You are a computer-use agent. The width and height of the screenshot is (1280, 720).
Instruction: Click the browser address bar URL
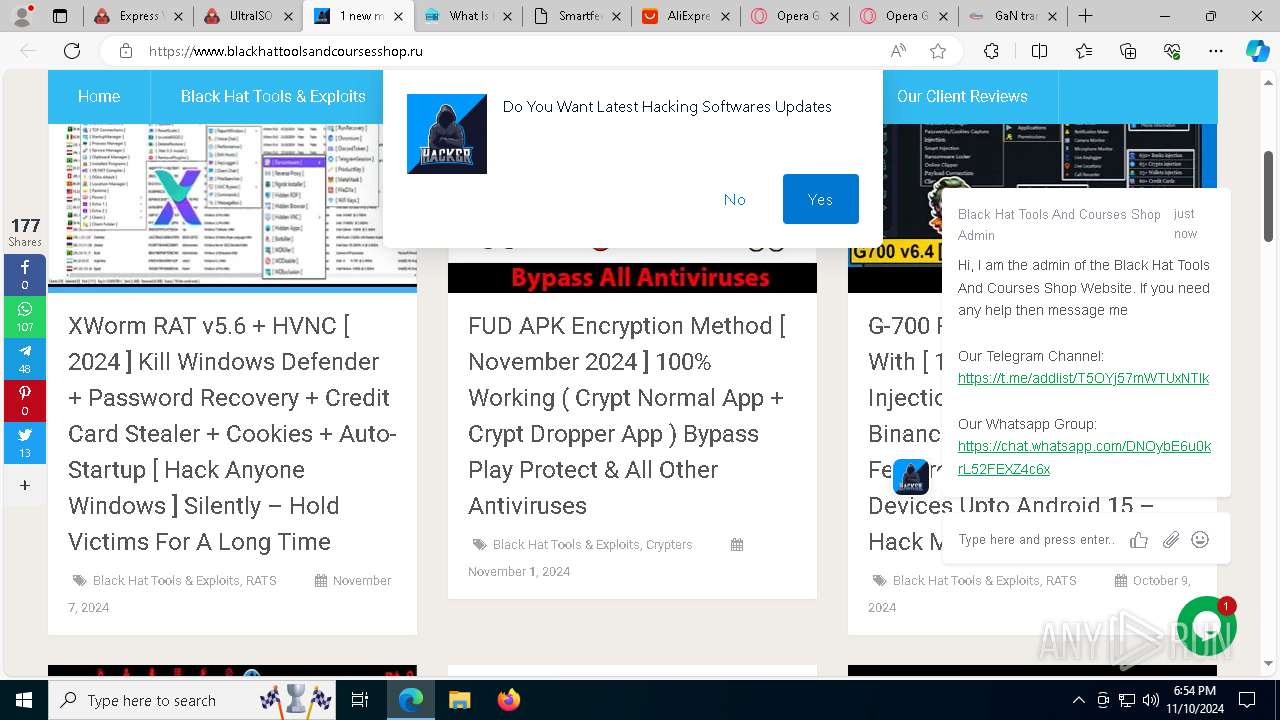pyautogui.click(x=286, y=51)
